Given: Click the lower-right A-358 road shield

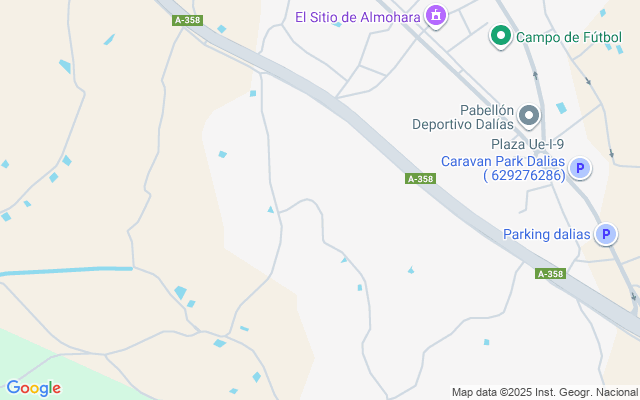Looking at the screenshot, I should (x=550, y=274).
